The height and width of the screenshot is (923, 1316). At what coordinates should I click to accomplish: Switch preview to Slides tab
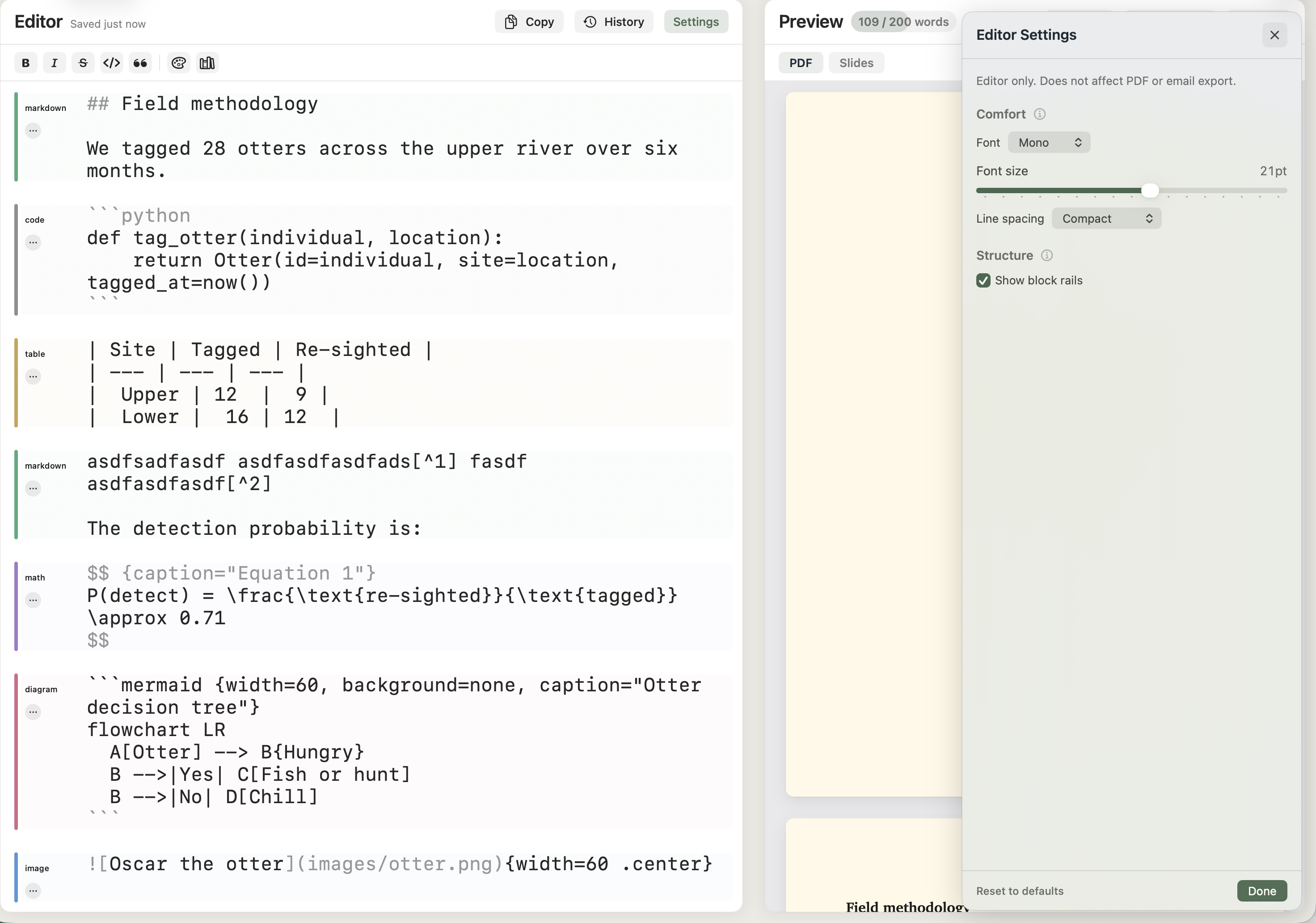click(856, 63)
